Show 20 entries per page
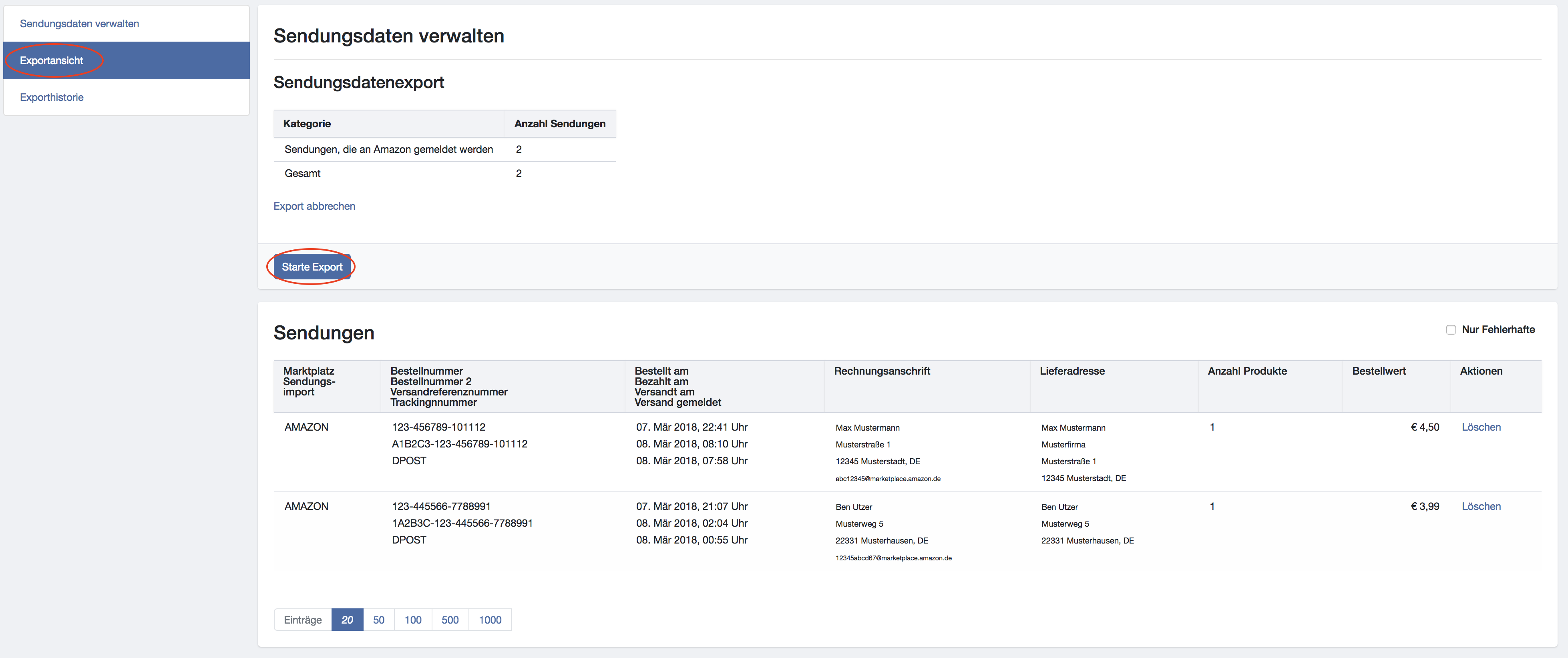 [x=347, y=620]
